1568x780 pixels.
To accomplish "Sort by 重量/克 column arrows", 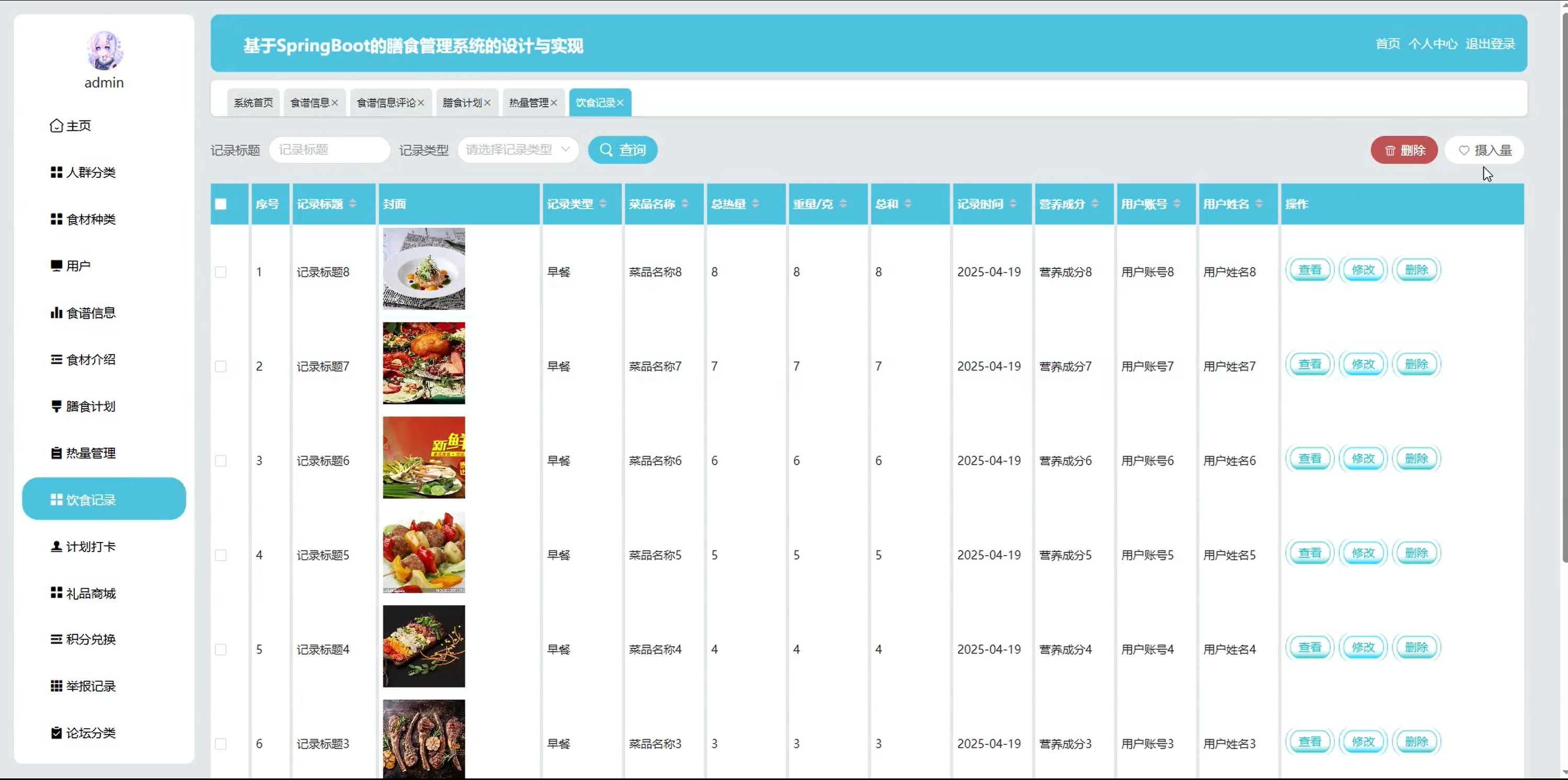I will (844, 204).
